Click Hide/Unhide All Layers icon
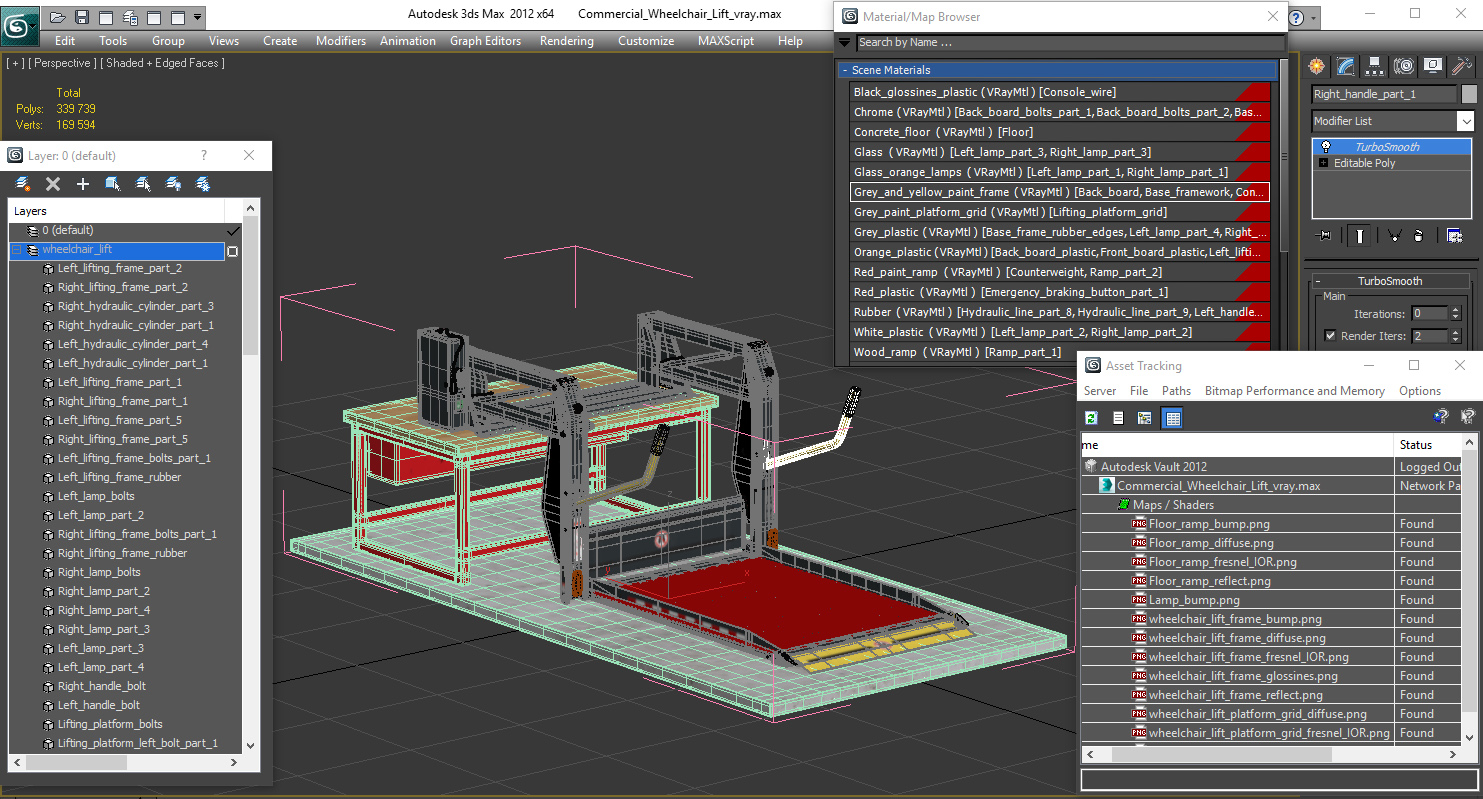1483x799 pixels. click(x=173, y=184)
